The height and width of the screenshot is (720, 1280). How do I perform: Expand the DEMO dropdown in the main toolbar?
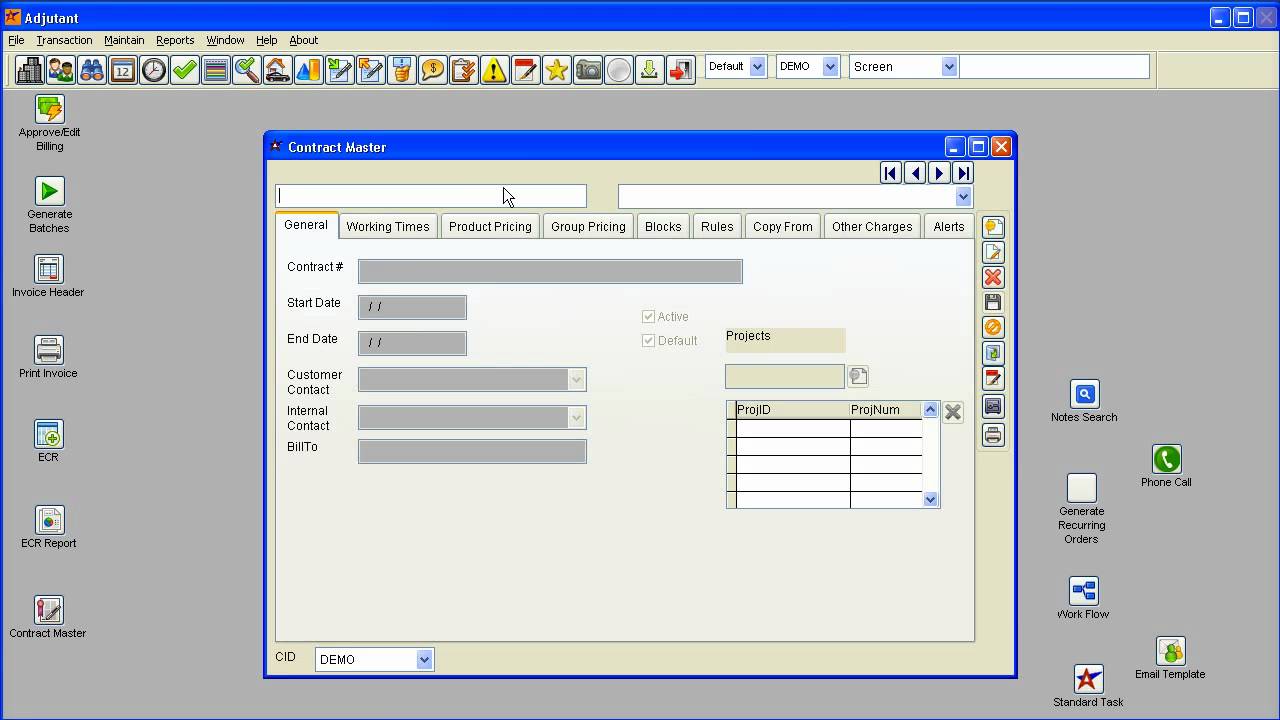(830, 66)
